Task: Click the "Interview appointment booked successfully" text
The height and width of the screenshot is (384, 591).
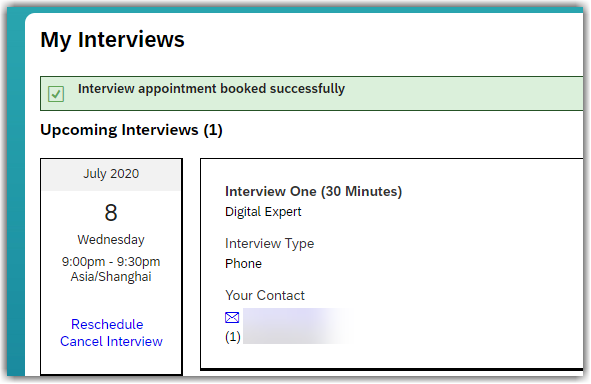Action: [211, 89]
